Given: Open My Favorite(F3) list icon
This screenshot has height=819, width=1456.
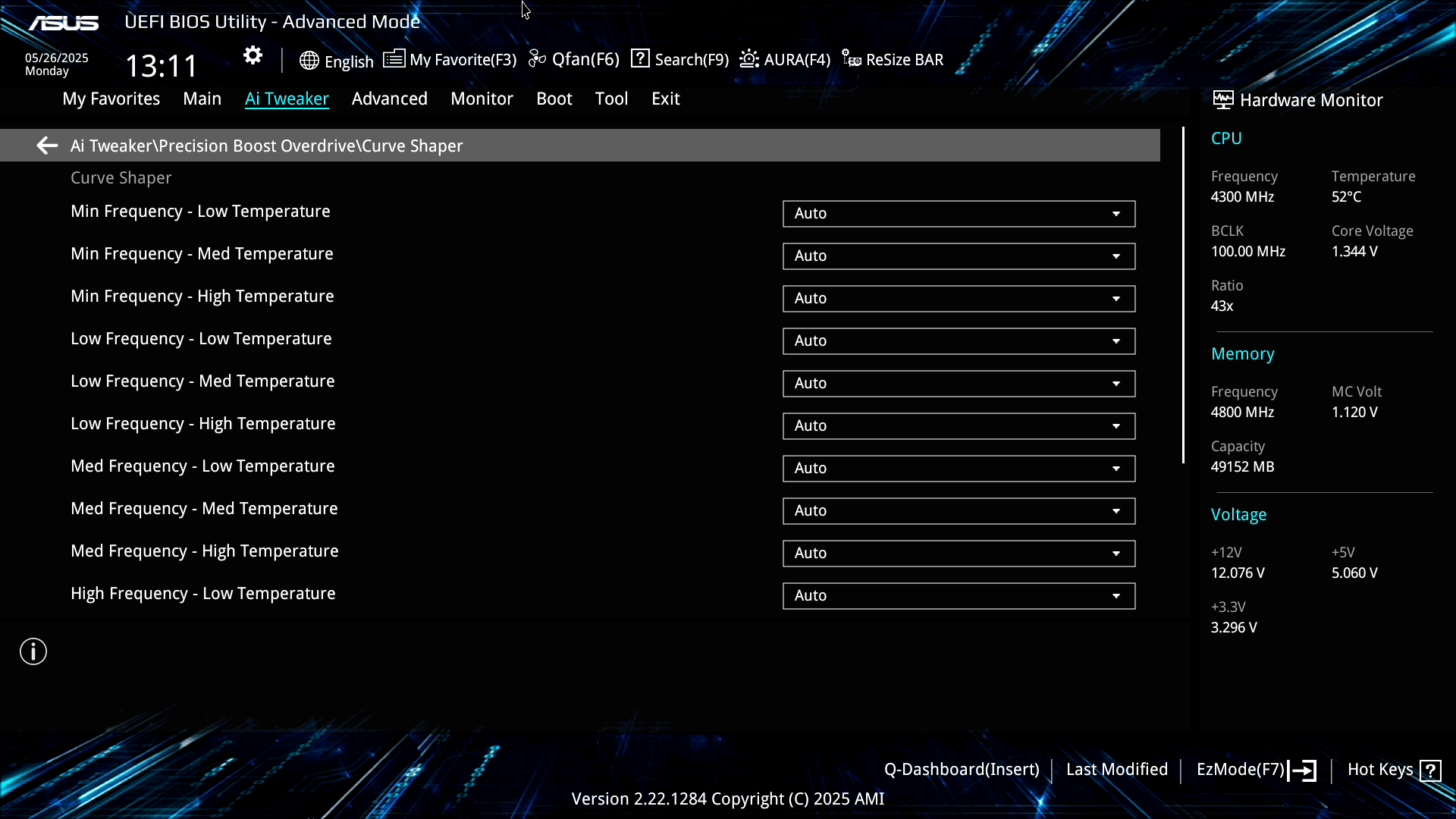Looking at the screenshot, I should pos(394,59).
